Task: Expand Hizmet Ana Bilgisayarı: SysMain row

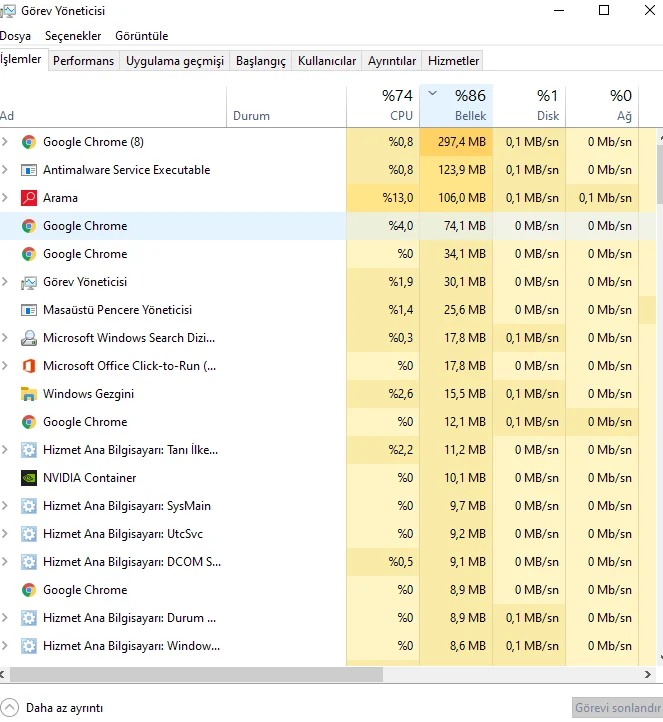Action: tap(6, 506)
